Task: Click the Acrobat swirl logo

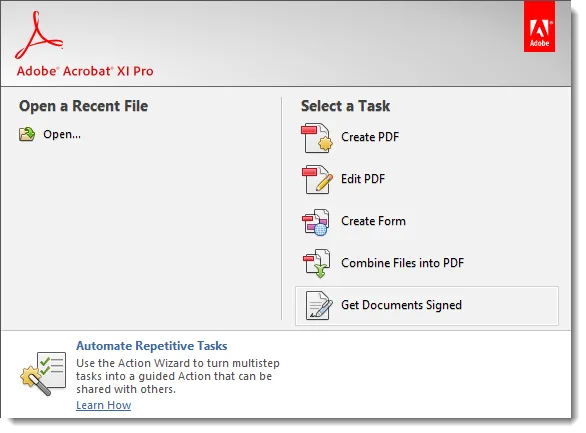Action: [38, 35]
